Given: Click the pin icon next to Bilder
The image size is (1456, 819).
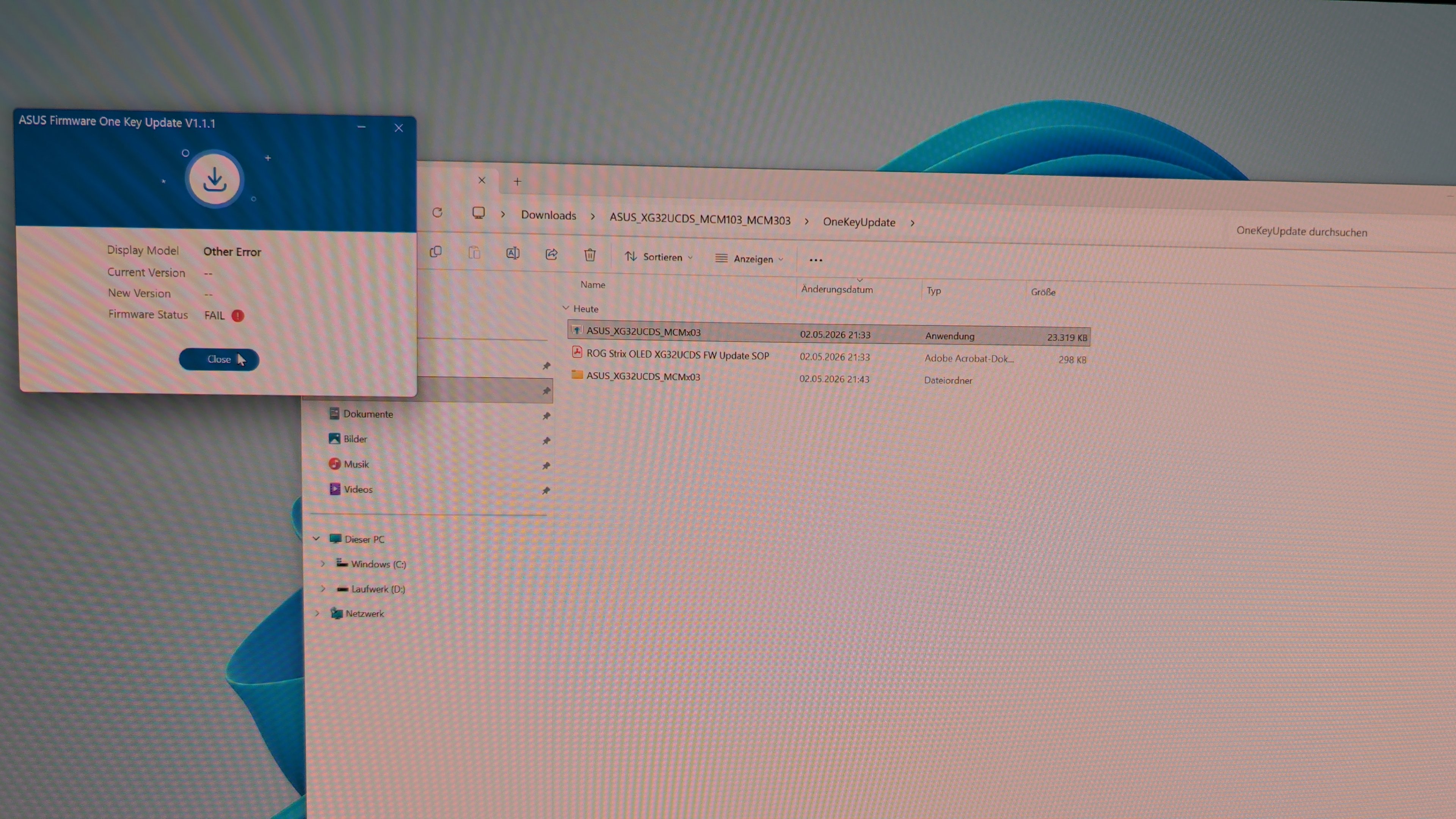Looking at the screenshot, I should pyautogui.click(x=546, y=441).
